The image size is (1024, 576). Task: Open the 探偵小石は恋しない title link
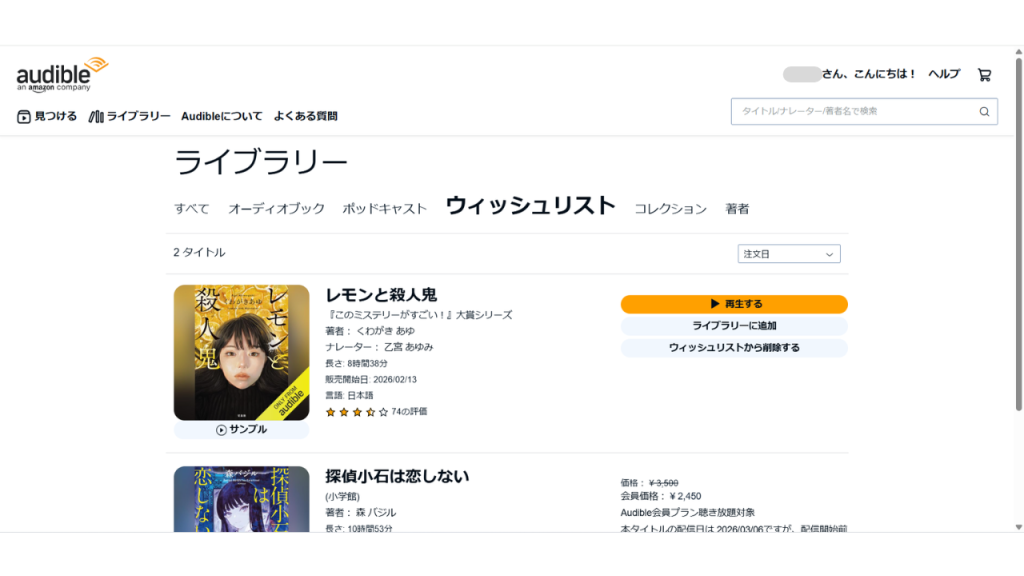(x=397, y=477)
